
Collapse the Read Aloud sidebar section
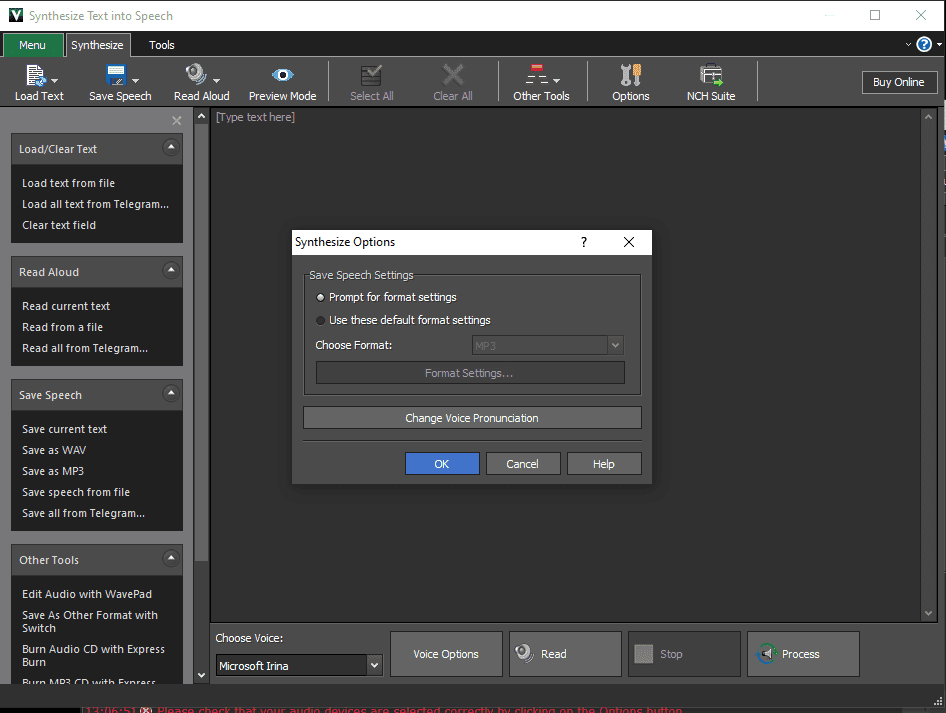click(x=171, y=270)
